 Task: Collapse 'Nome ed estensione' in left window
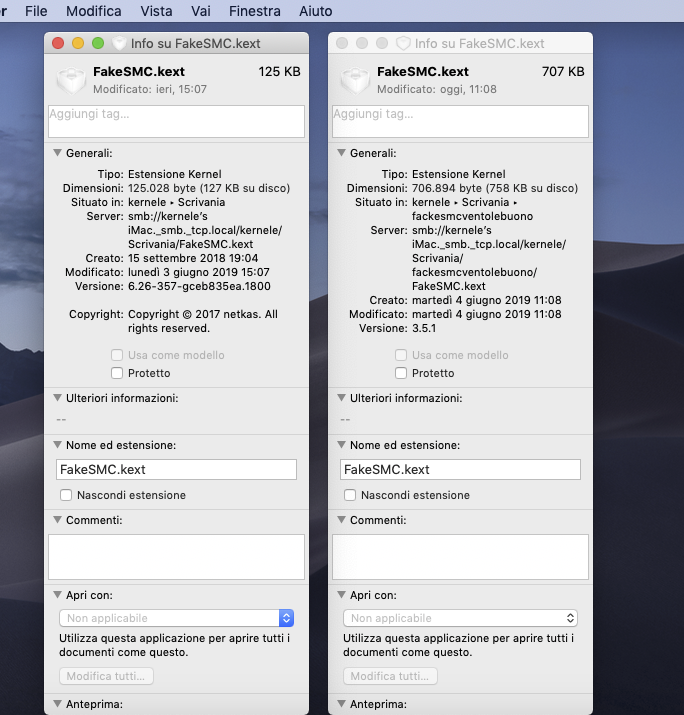coord(57,445)
